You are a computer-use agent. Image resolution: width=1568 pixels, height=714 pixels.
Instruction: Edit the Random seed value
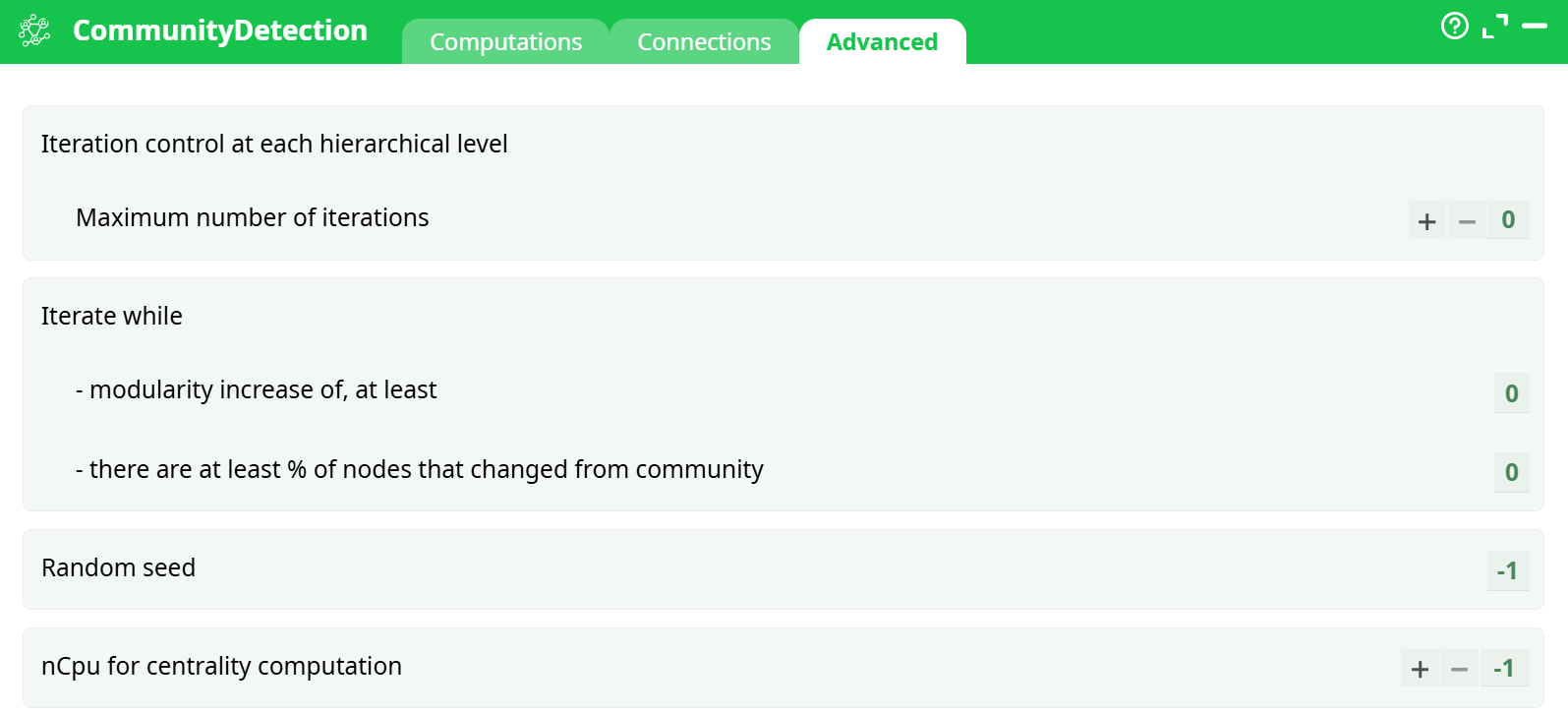(1507, 569)
